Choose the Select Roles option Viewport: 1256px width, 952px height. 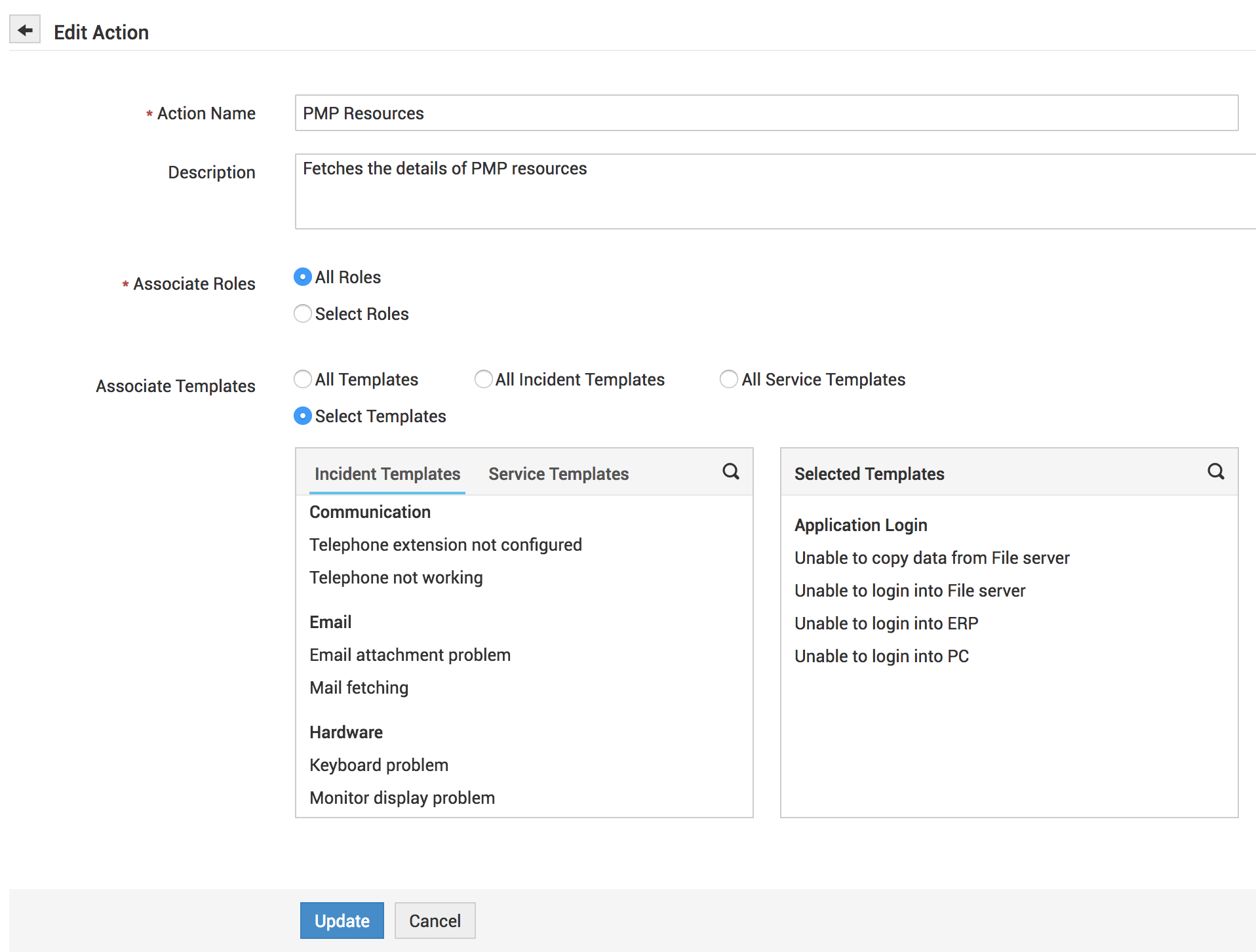(x=302, y=314)
